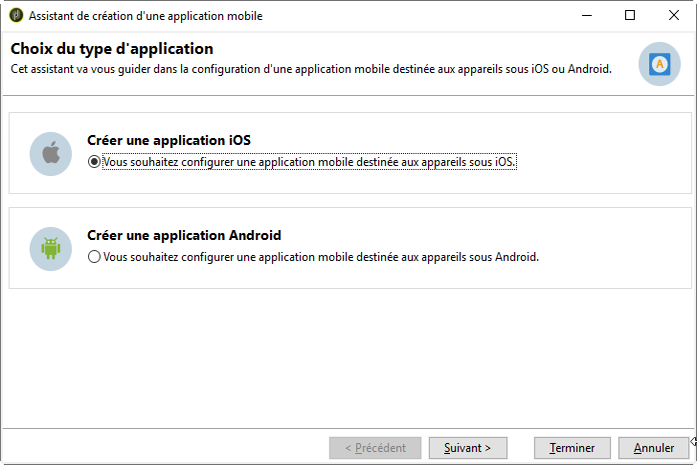Viewport: 697px width, 465px height.
Task: Close the wizard window
Action: click(674, 16)
